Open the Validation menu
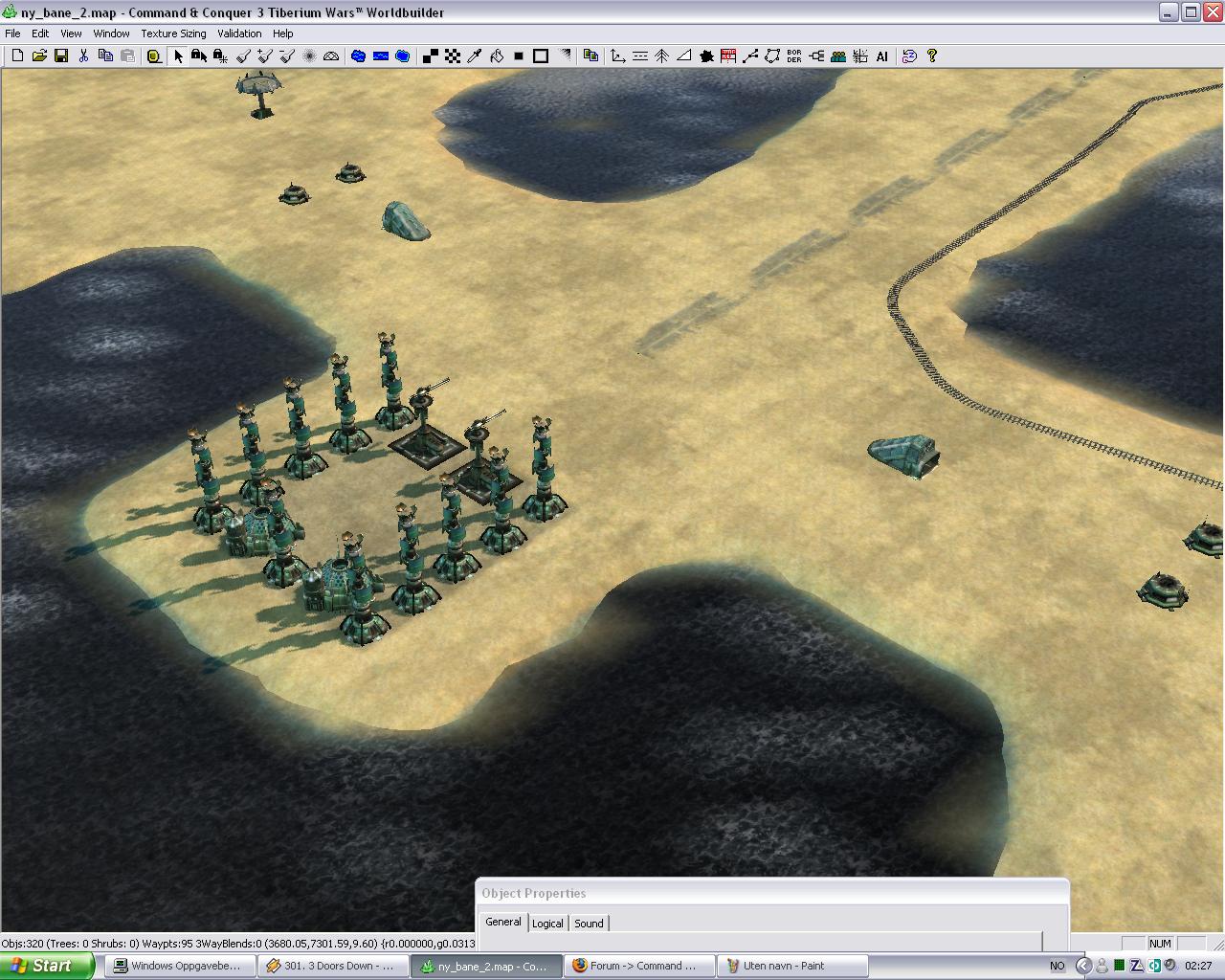The height and width of the screenshot is (980, 1225). (x=239, y=33)
